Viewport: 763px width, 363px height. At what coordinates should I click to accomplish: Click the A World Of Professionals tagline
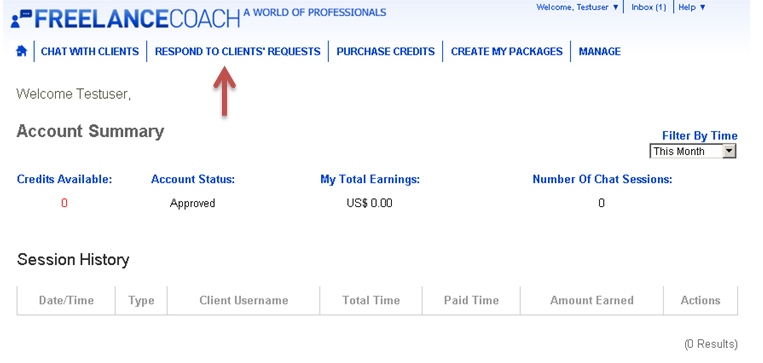[x=315, y=12]
